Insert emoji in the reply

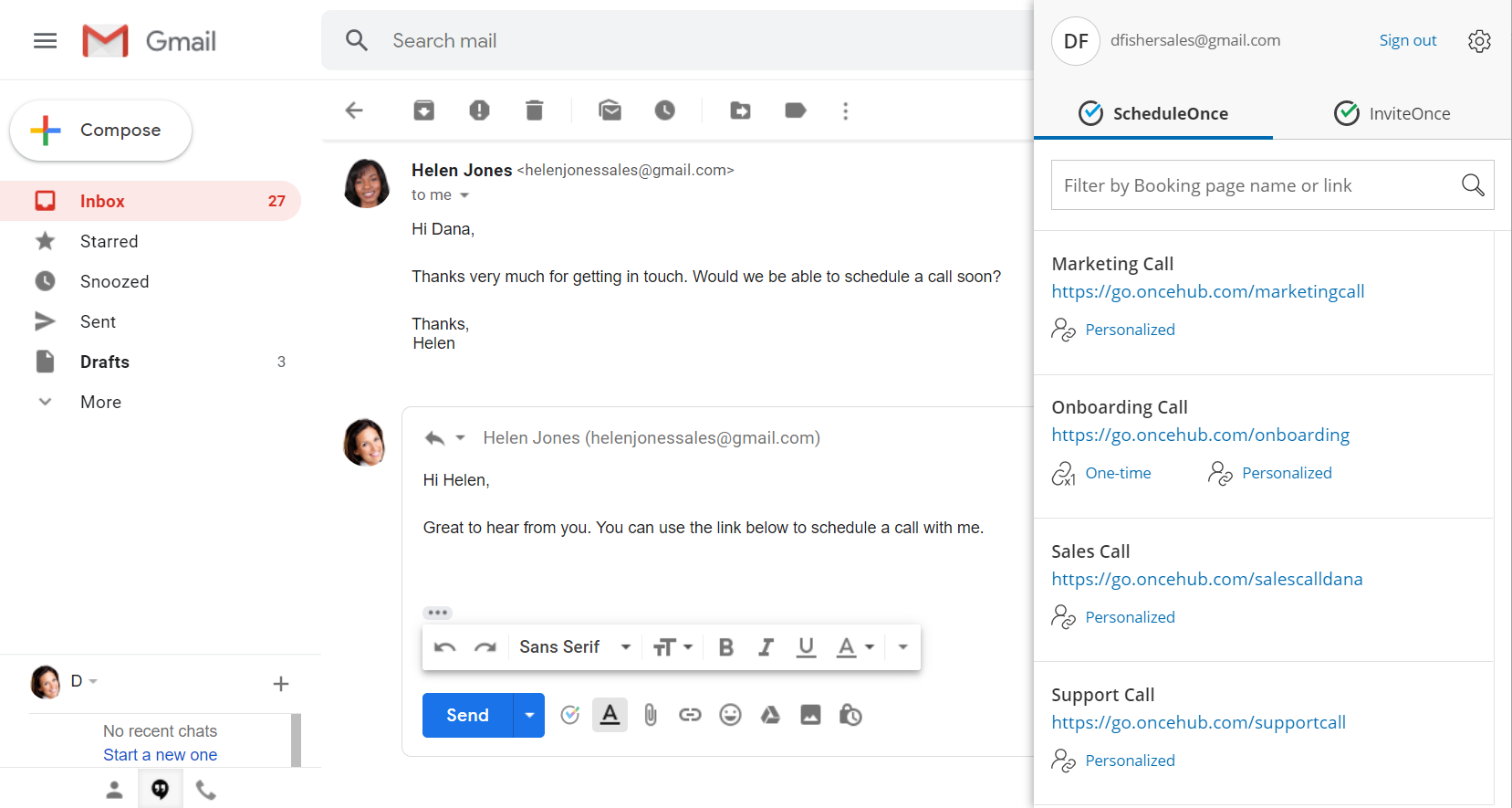pos(730,715)
